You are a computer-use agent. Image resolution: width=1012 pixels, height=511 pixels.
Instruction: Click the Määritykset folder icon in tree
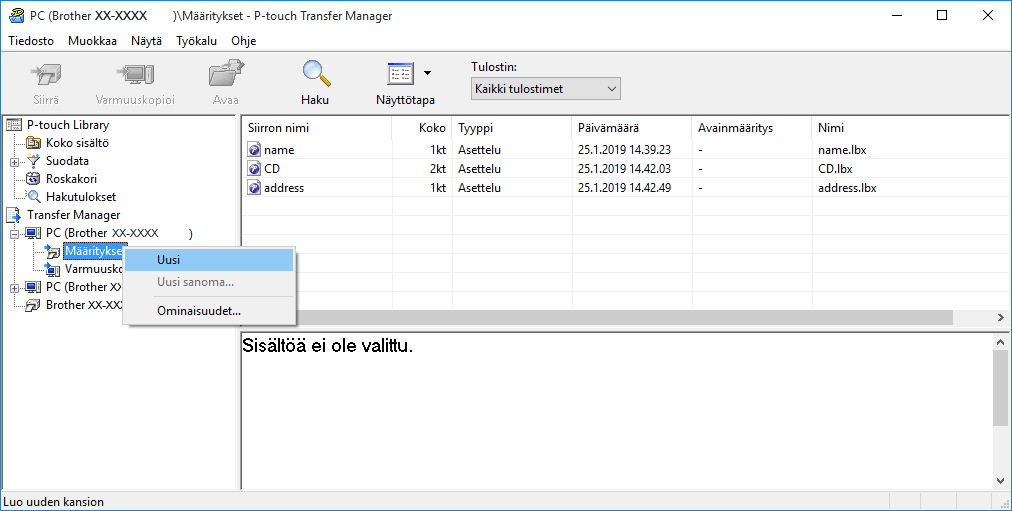[52, 251]
